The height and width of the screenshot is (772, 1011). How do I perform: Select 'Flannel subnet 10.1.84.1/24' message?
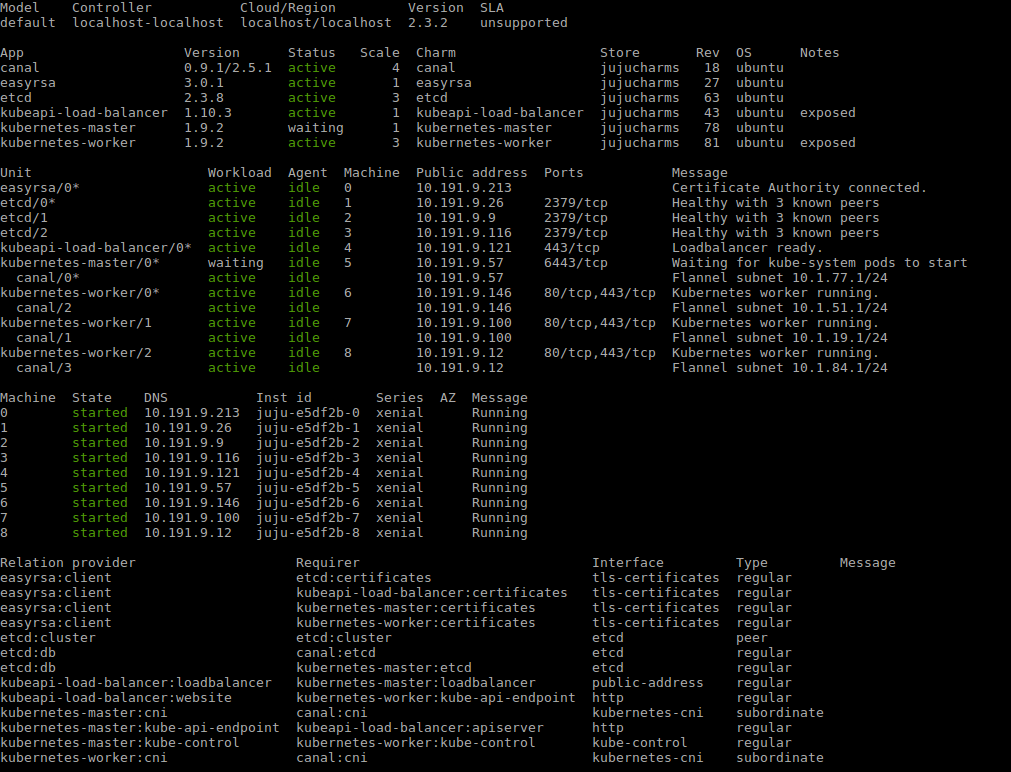point(780,368)
